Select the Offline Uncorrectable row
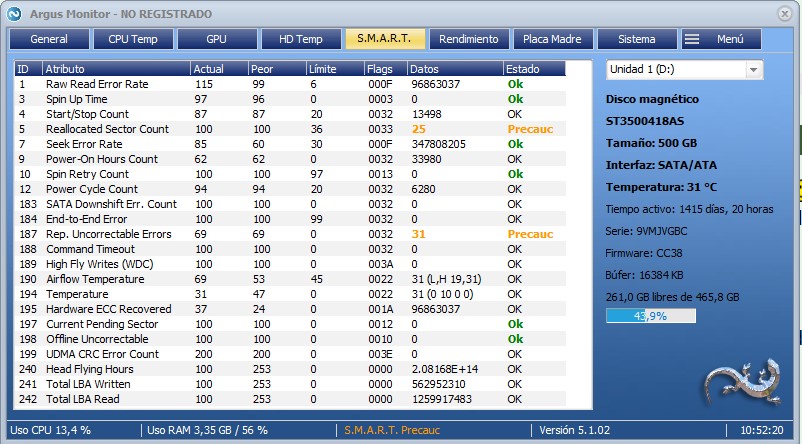This screenshot has height=444, width=802. point(290,339)
